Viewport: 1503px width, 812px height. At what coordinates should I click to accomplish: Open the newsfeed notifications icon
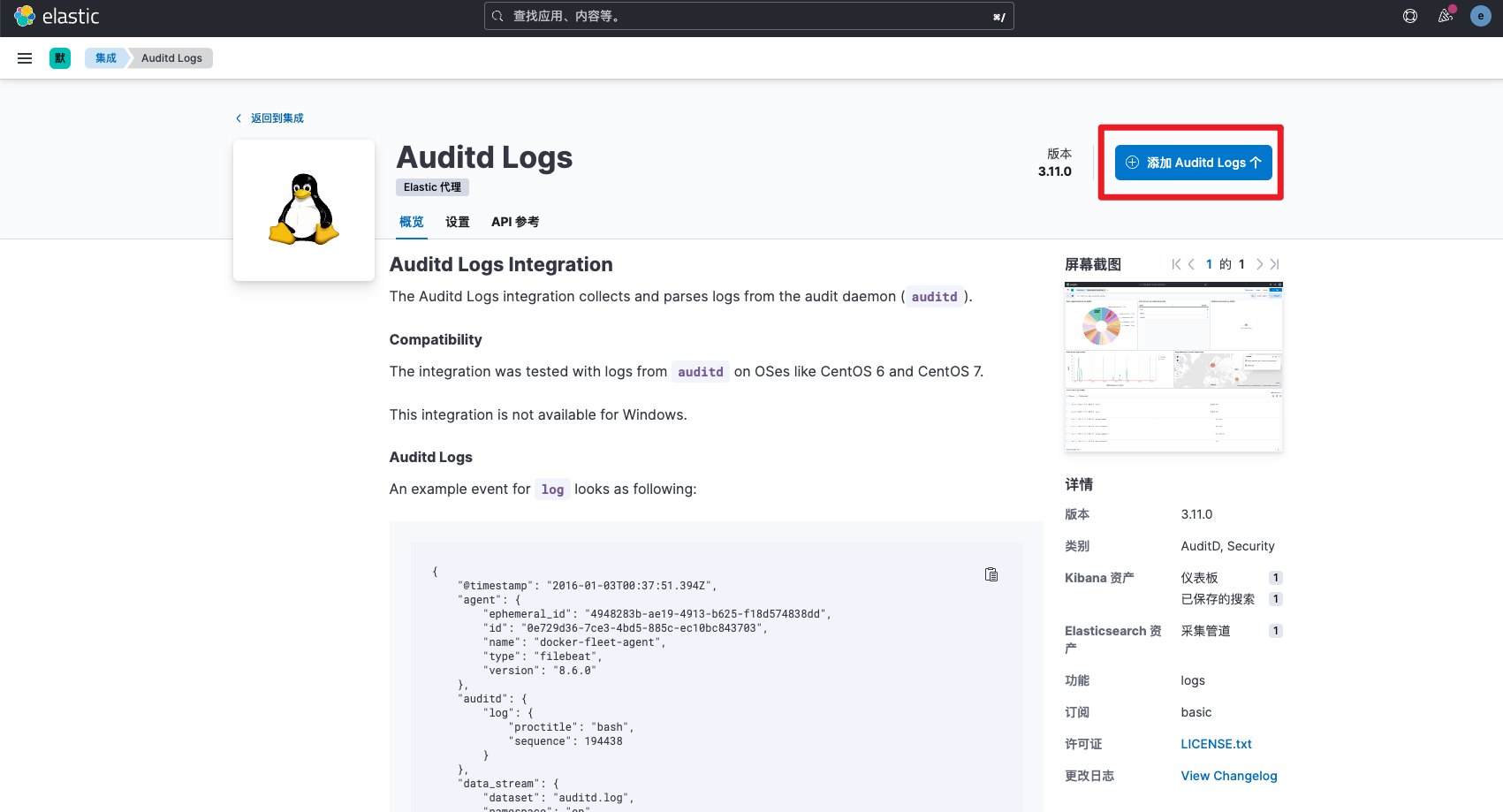pyautogui.click(x=1446, y=16)
